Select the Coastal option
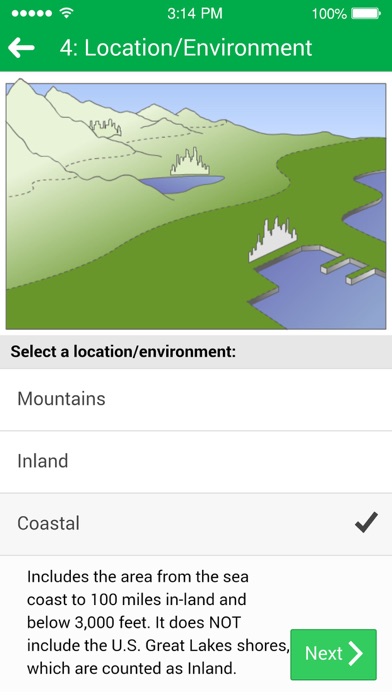The width and height of the screenshot is (392, 696). [196, 524]
